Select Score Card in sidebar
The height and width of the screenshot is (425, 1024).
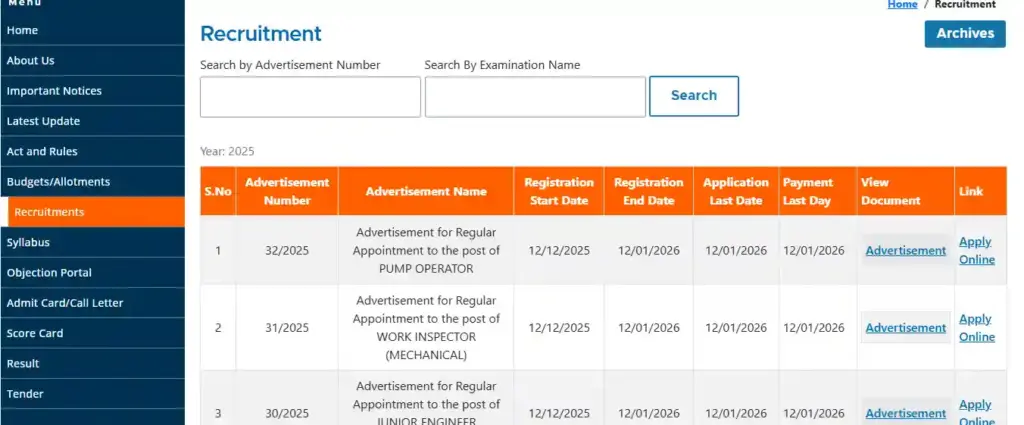point(35,333)
